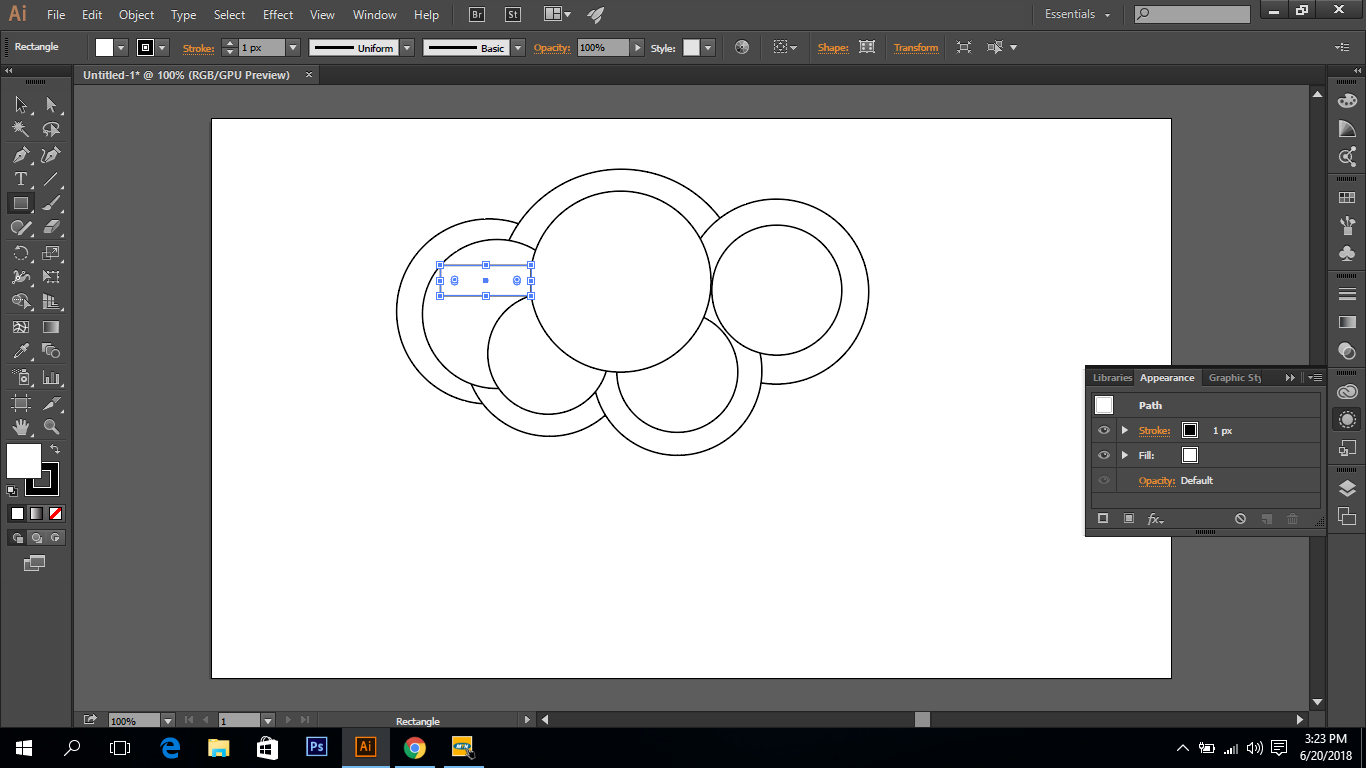
Task: Open the Basic brush definition dropdown
Action: pyautogui.click(x=517, y=47)
